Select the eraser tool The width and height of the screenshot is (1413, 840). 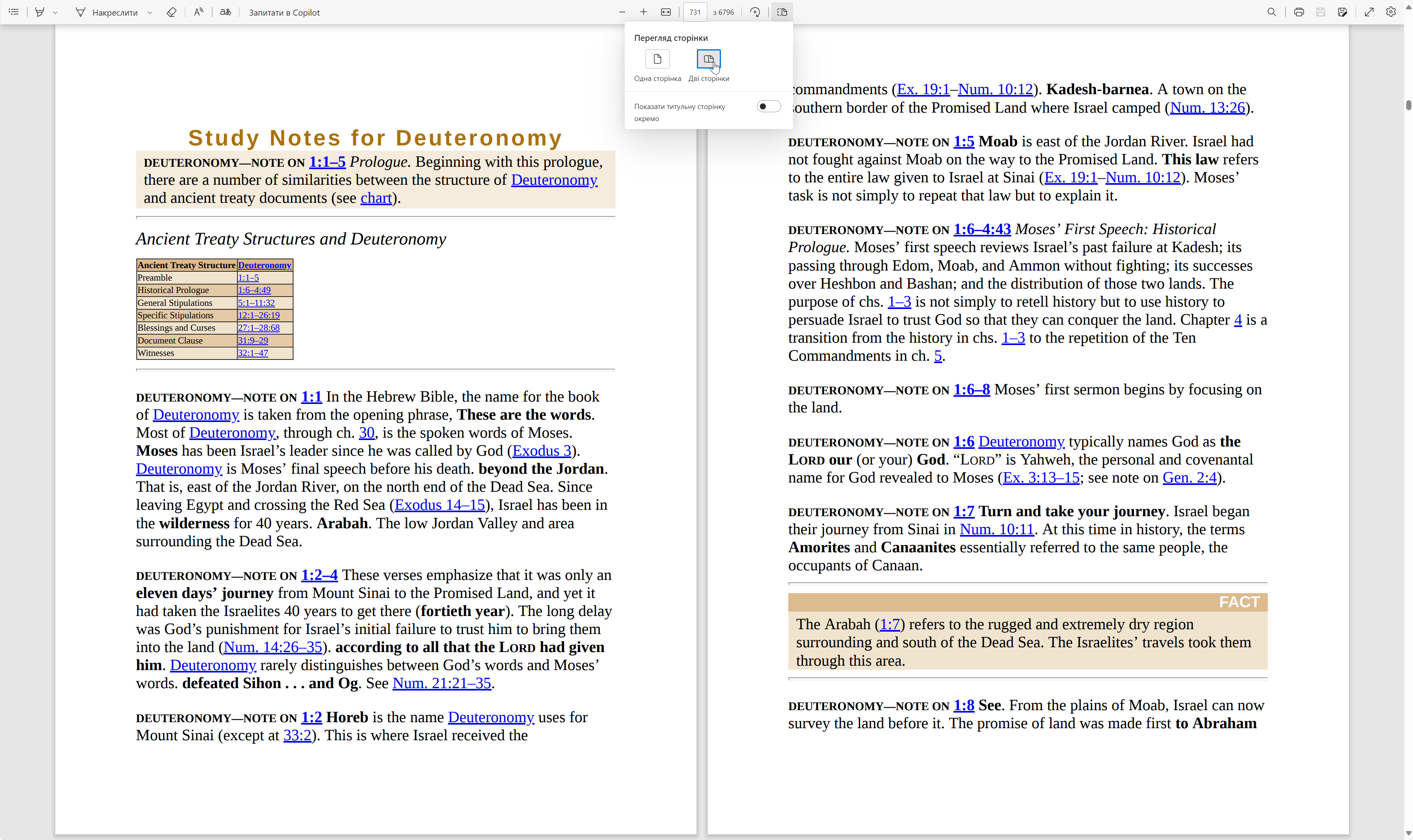point(171,12)
